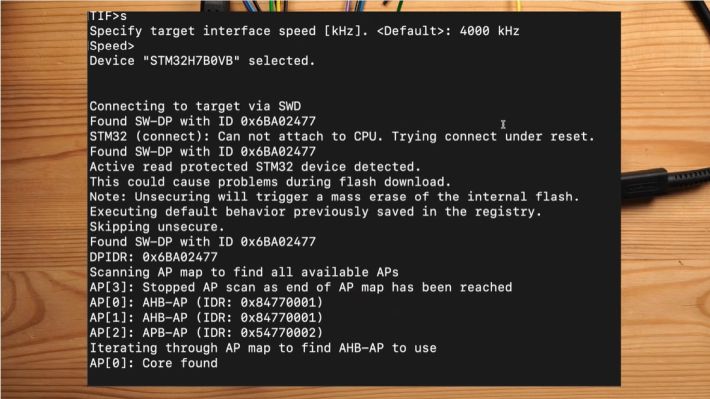Click the "Speed>" input prompt

112,47
